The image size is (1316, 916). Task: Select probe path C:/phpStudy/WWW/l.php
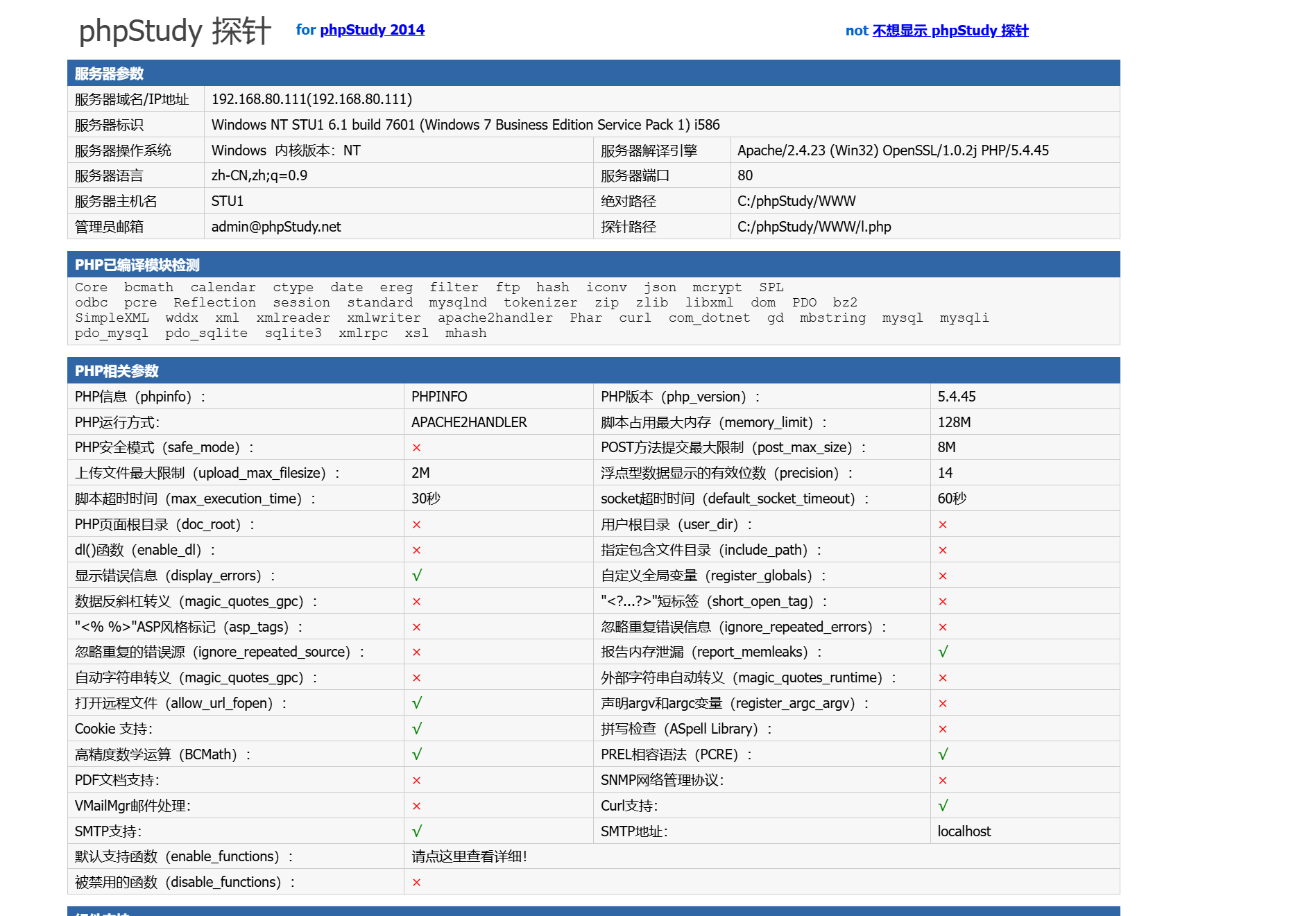(814, 227)
